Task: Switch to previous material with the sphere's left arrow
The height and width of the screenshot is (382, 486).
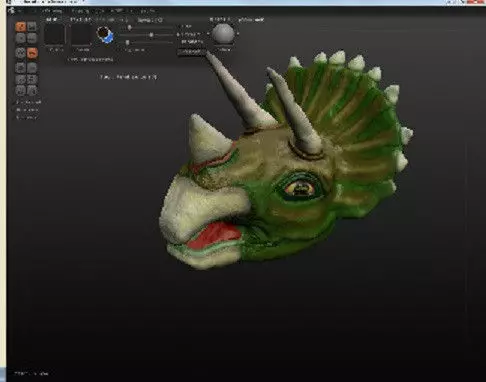Action: 209,34
